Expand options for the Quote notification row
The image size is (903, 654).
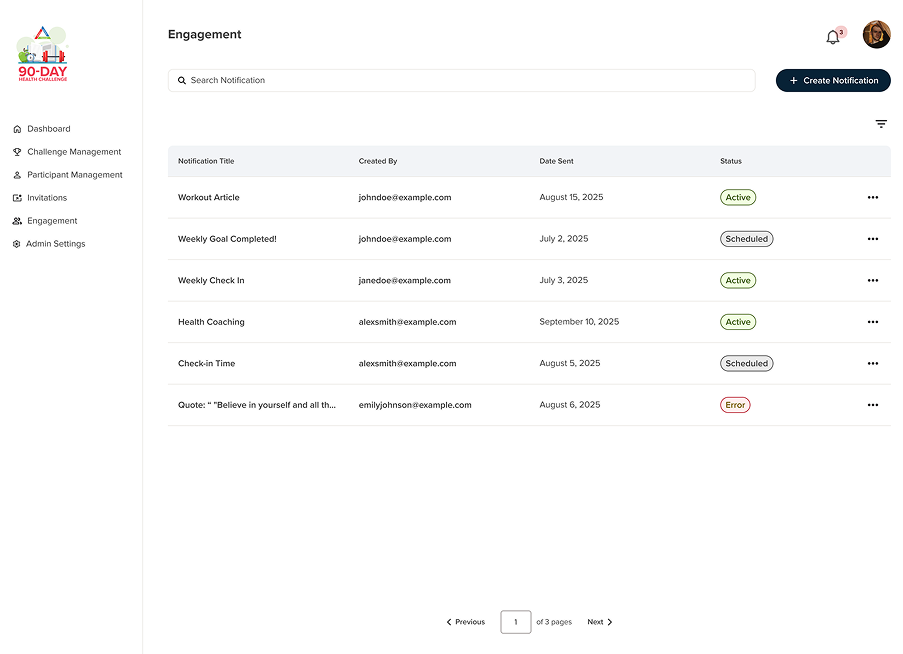(872, 405)
